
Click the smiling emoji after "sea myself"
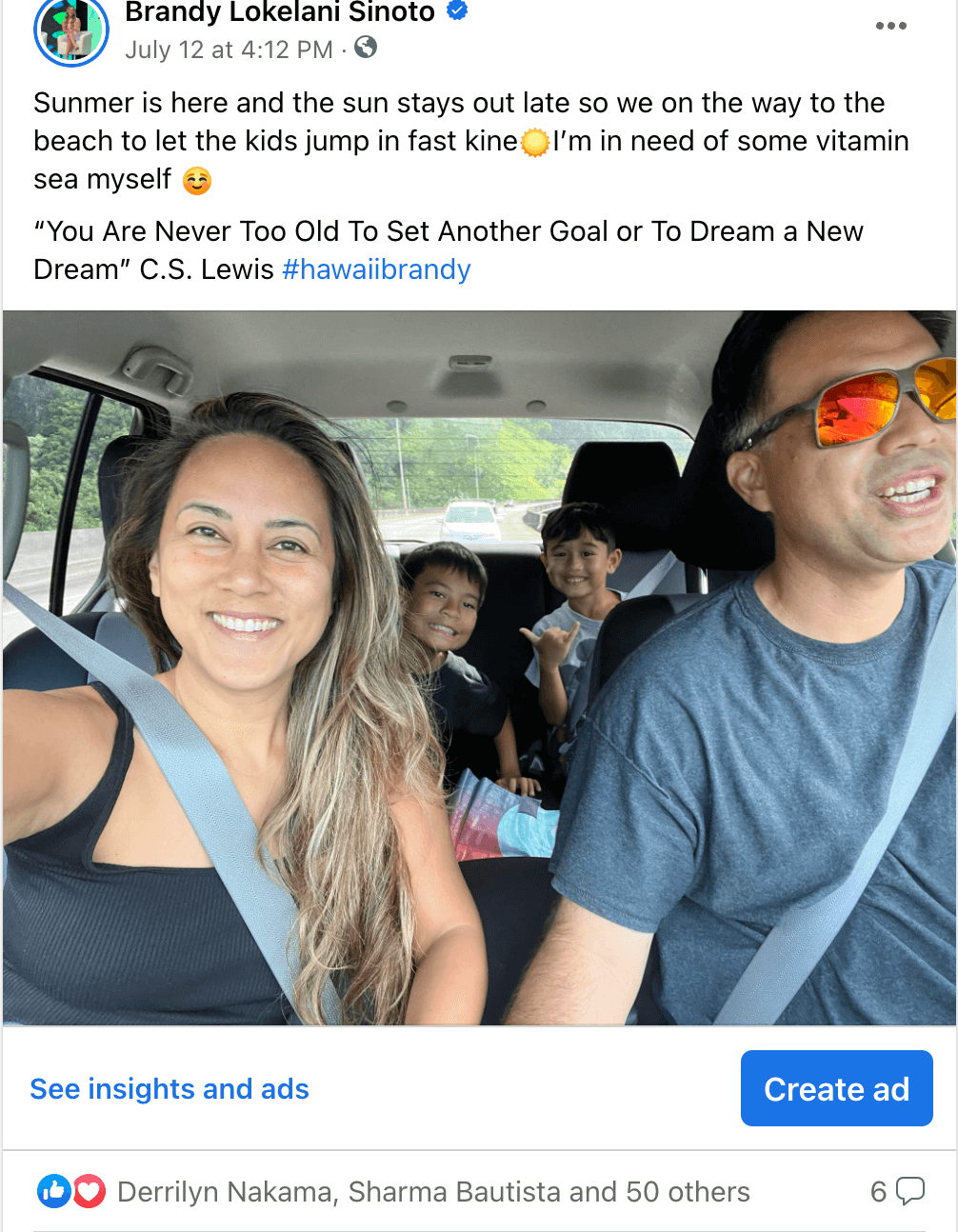[197, 180]
